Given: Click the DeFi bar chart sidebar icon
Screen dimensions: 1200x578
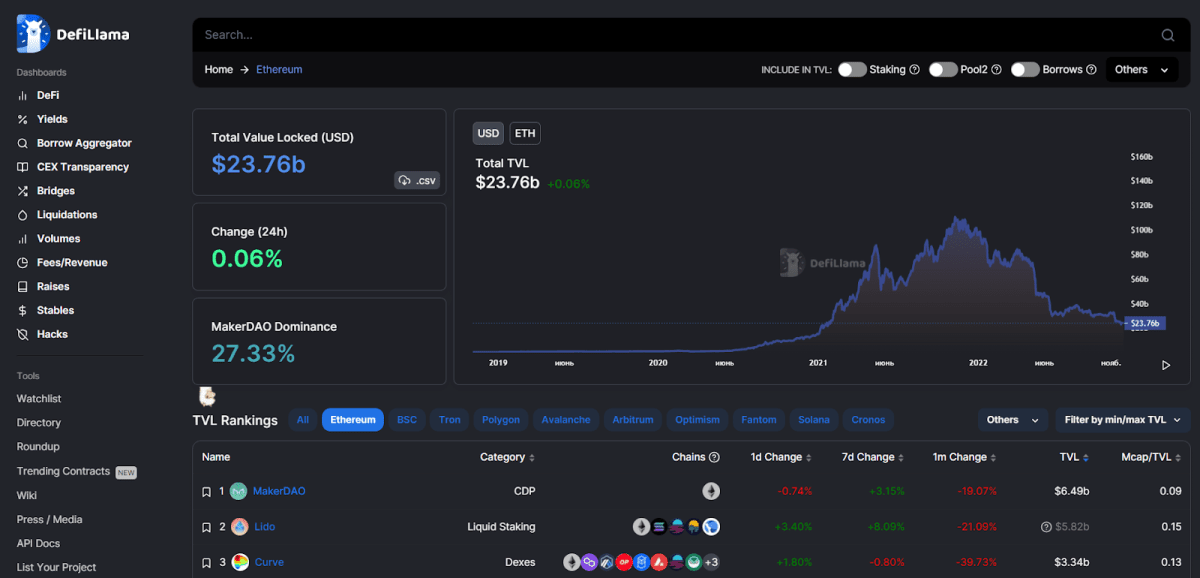Looking at the screenshot, I should click(23, 95).
